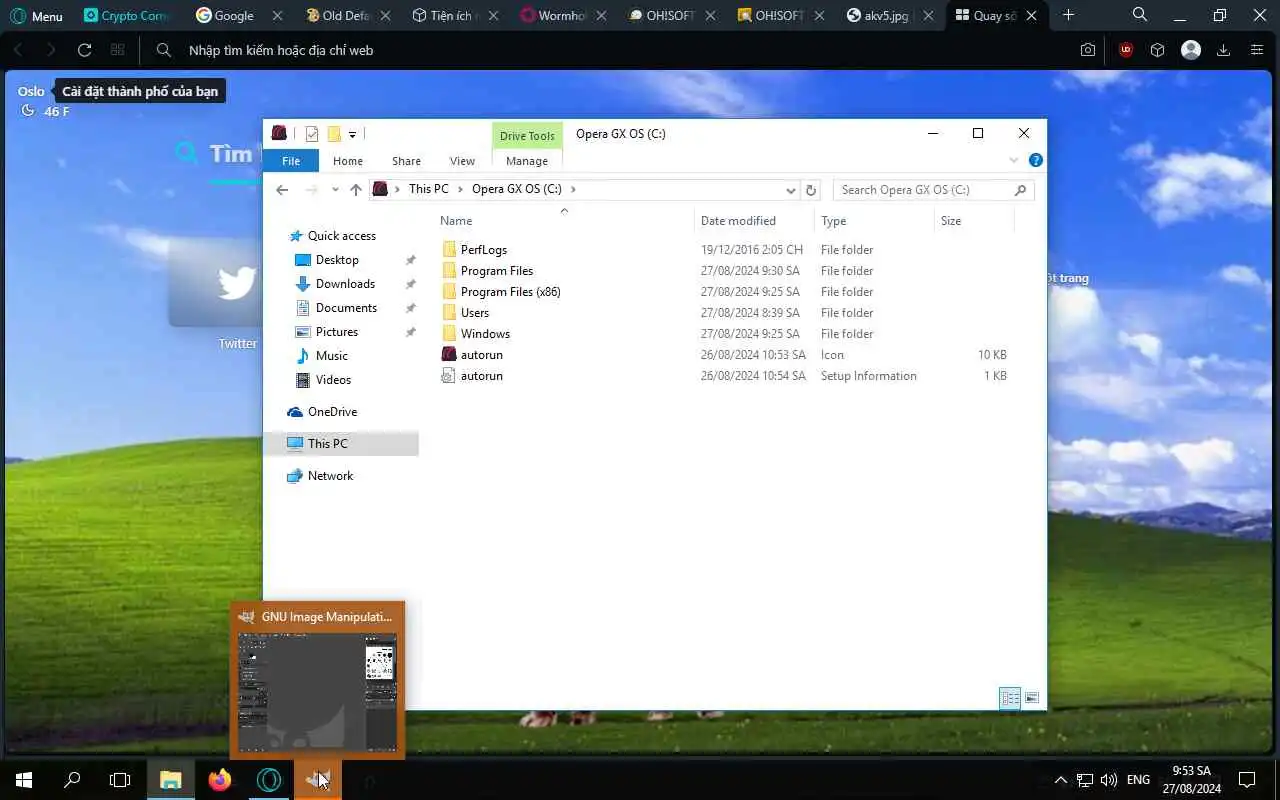The height and width of the screenshot is (800, 1280).
Task: Select the Users folder
Action: (475, 313)
